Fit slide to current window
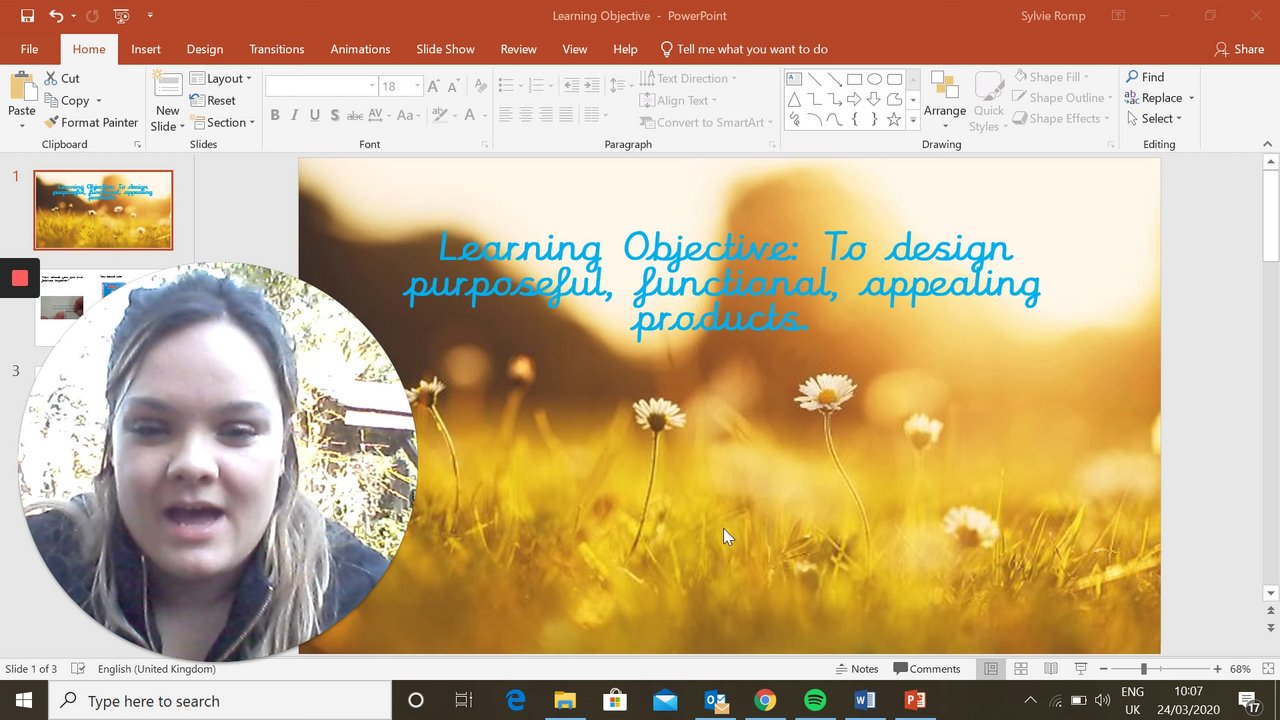Image resolution: width=1280 pixels, height=720 pixels. (1268, 669)
